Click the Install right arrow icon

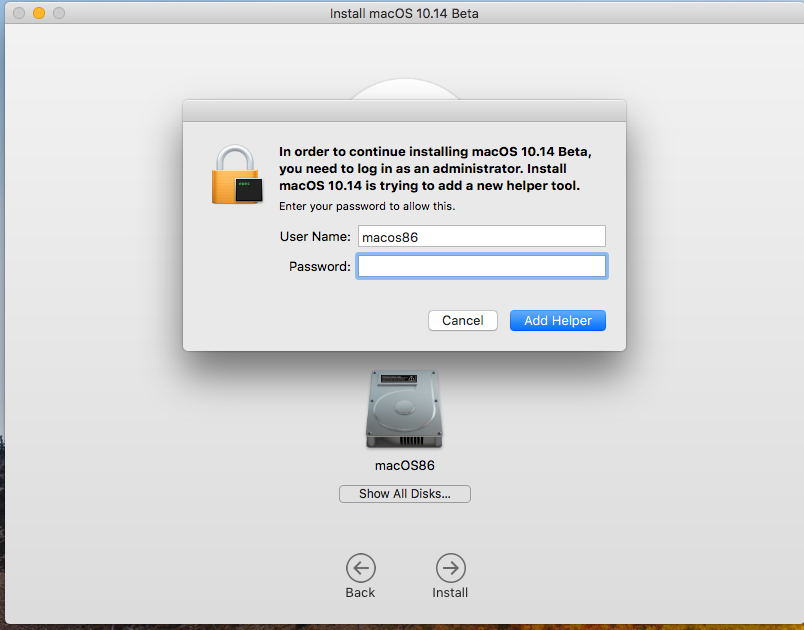(x=450, y=568)
